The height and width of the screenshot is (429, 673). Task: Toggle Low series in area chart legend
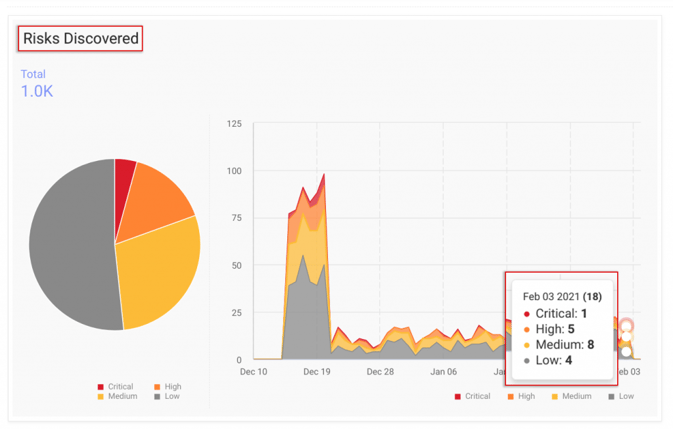pyautogui.click(x=621, y=396)
